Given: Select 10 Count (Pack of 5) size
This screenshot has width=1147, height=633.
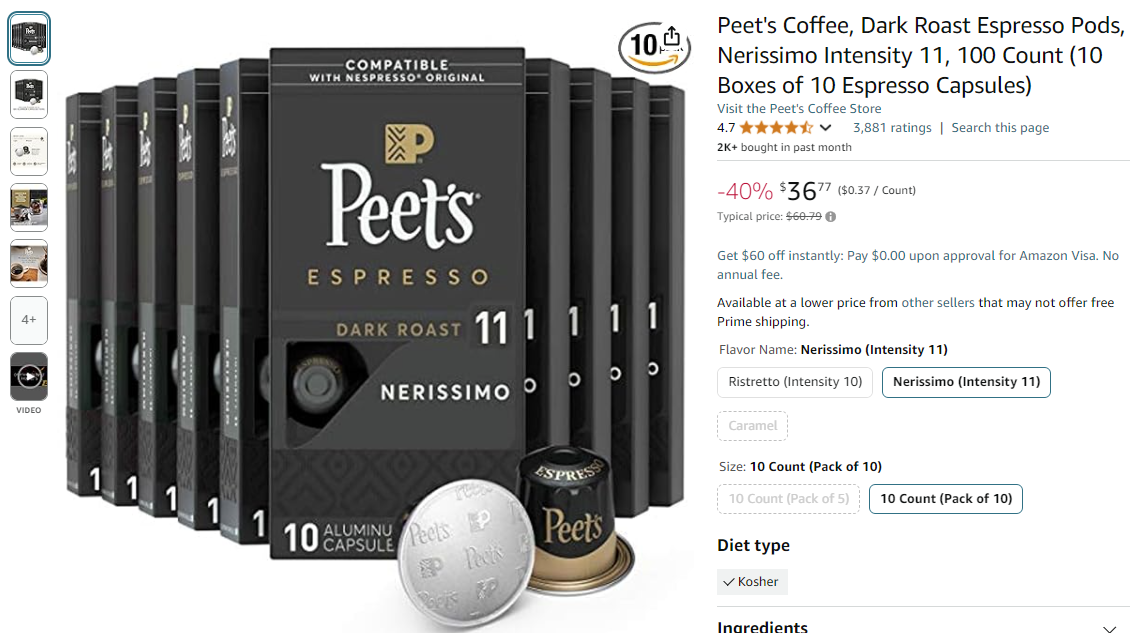Looking at the screenshot, I should pos(789,499).
